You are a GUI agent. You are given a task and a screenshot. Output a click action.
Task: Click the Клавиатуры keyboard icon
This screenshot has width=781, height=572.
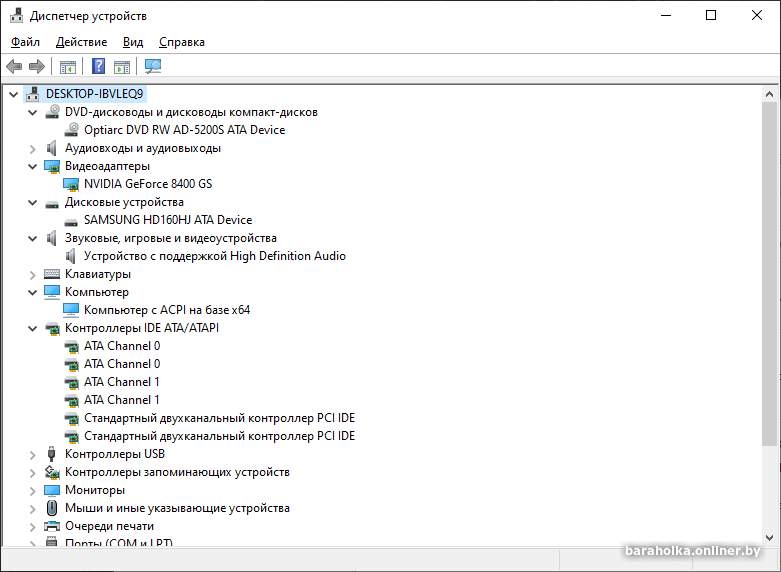coord(52,274)
